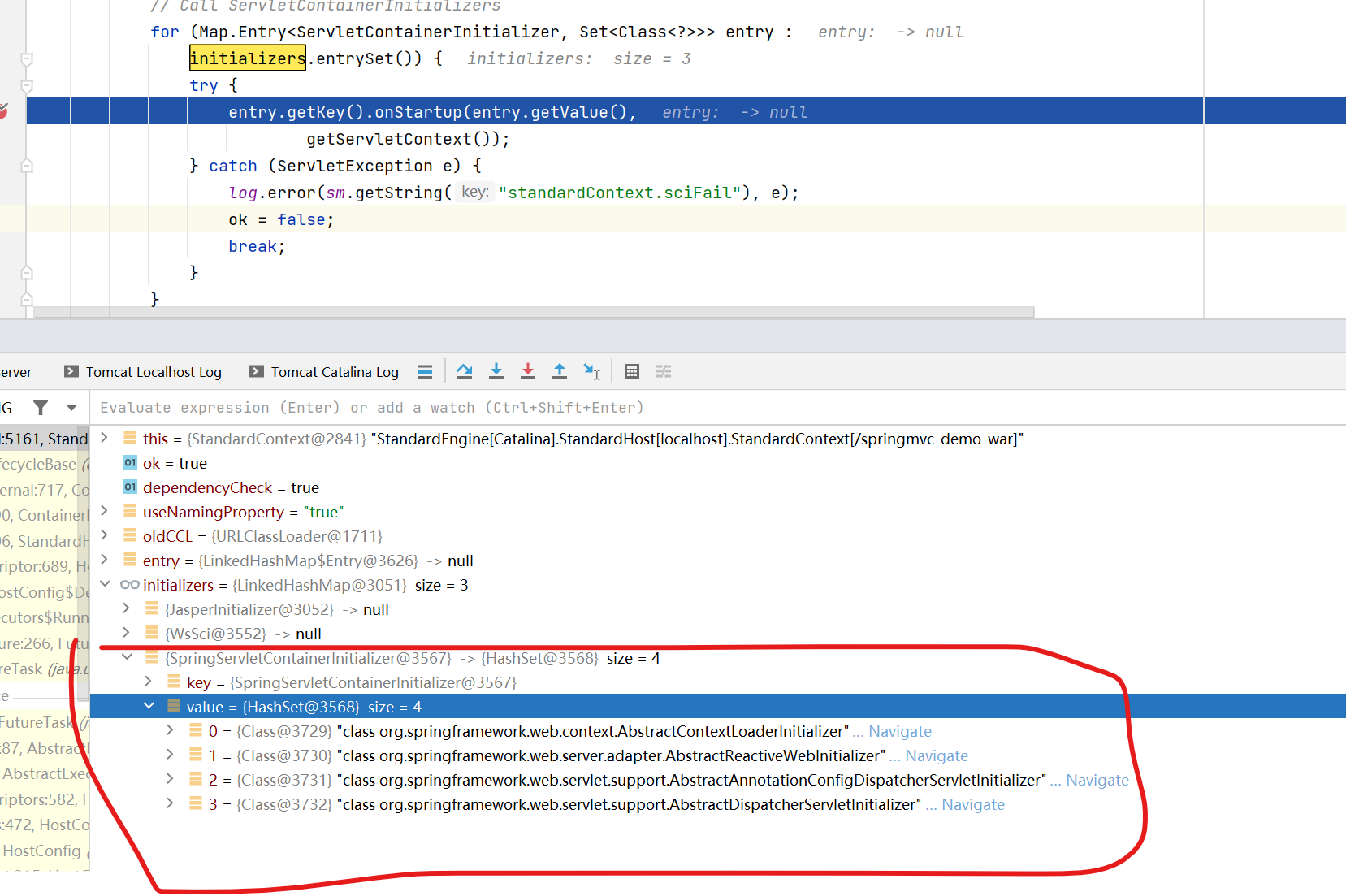Click the Step Into debugger icon
Screen dimensions: 1346x896
(x=496, y=371)
